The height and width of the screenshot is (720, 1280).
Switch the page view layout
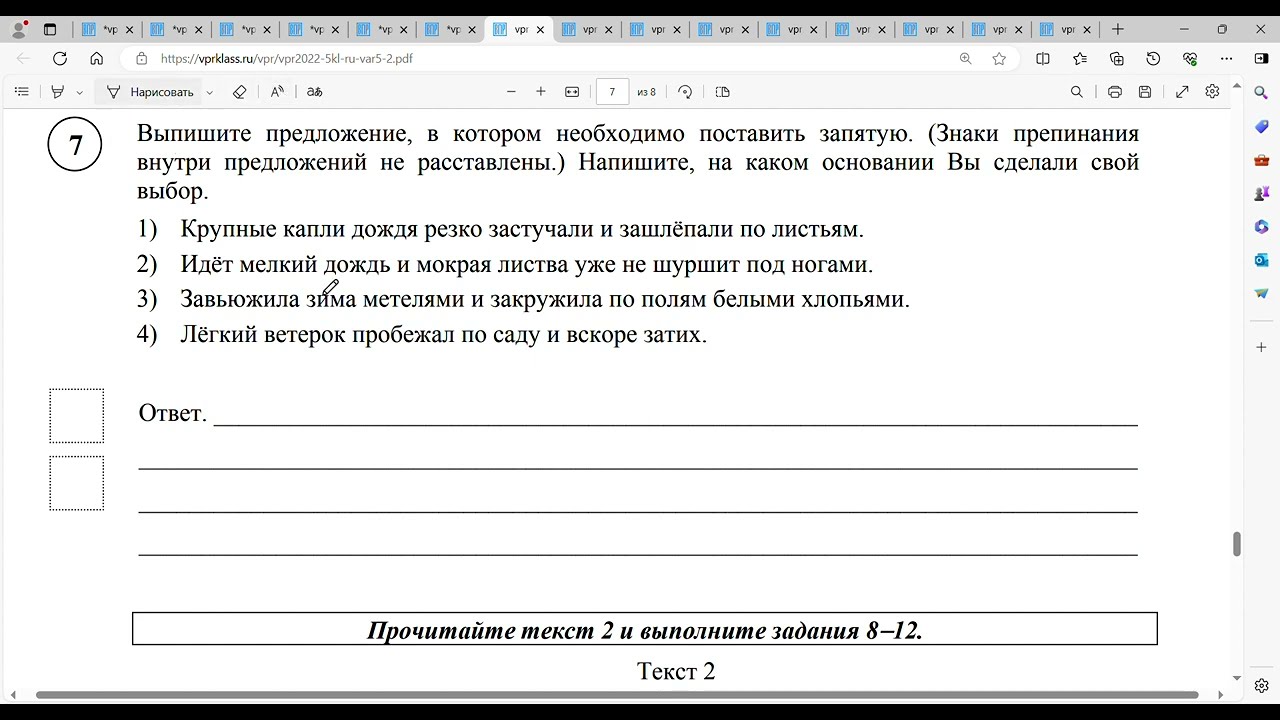point(723,92)
